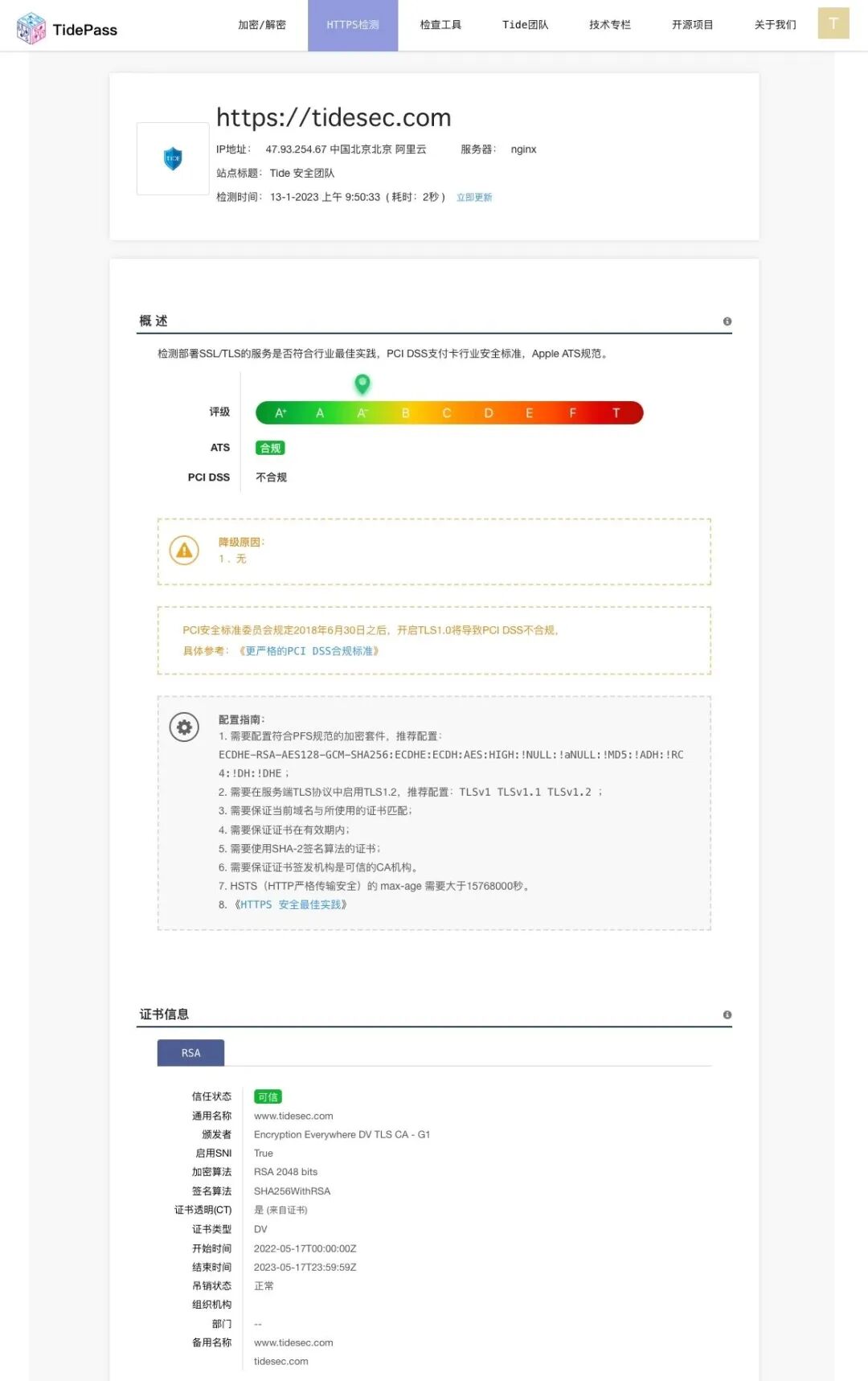Click the TidePass brand name text
Image resolution: width=868 pixels, height=1381 pixels.
[x=85, y=30]
